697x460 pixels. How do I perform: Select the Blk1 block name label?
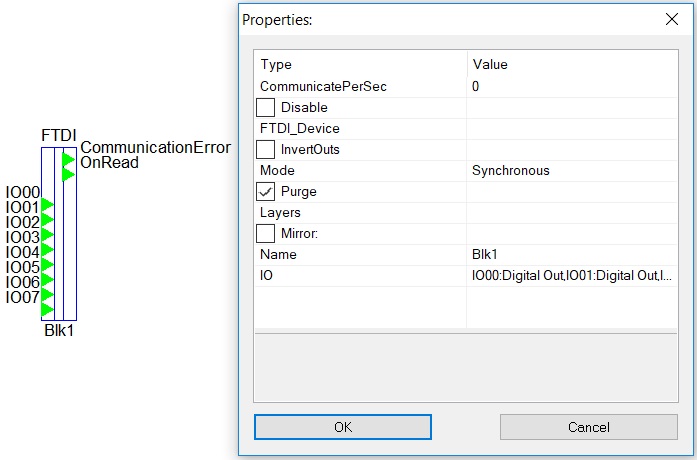[x=59, y=331]
